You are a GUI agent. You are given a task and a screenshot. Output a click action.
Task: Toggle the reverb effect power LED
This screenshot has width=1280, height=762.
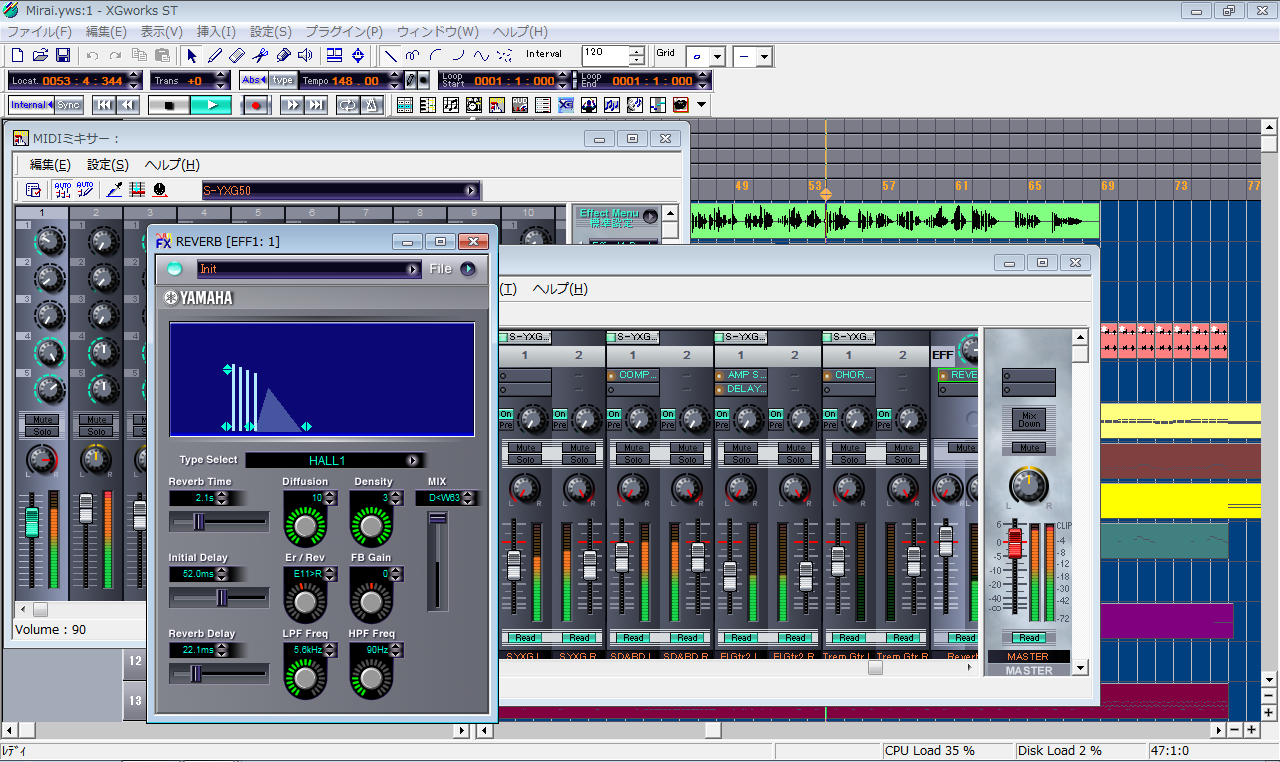175,269
